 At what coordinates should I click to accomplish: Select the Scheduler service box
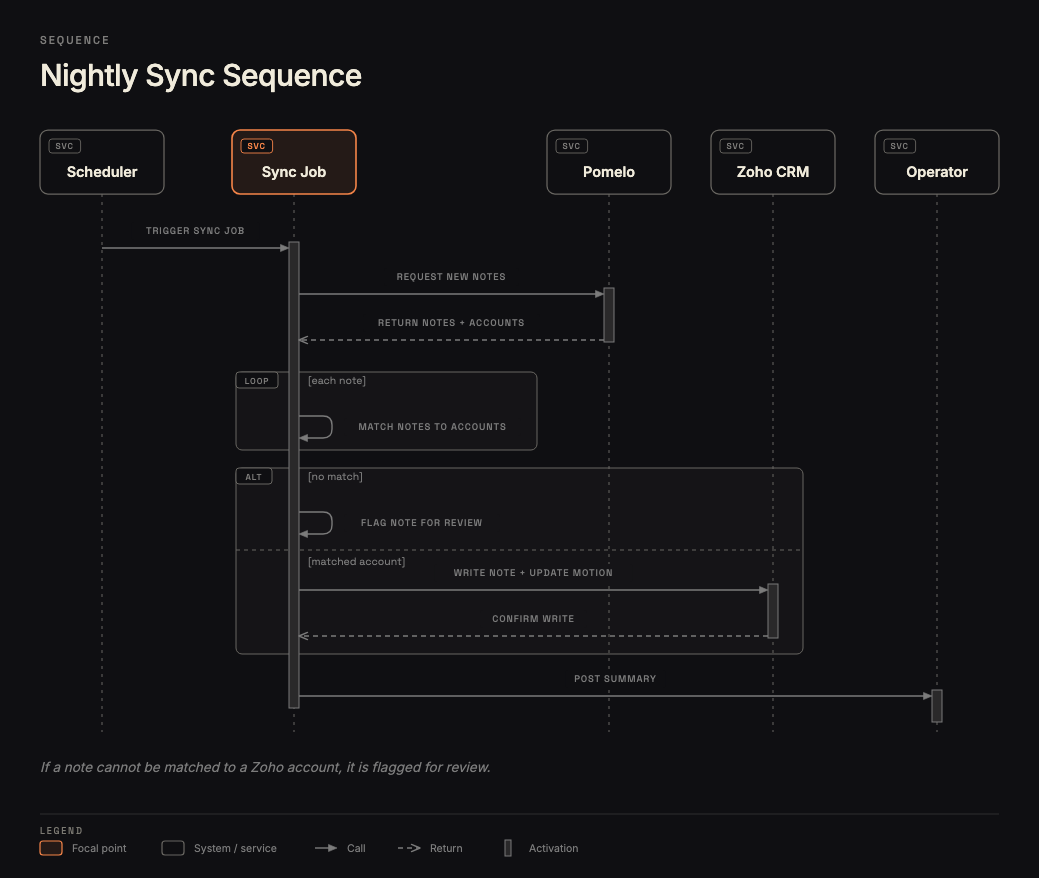(102, 162)
